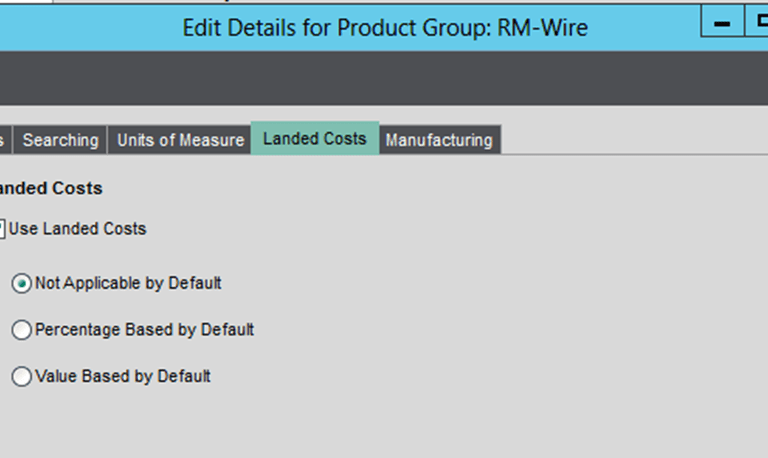Click the Value Based by Default label
The height and width of the screenshot is (458, 768).
pos(123,376)
